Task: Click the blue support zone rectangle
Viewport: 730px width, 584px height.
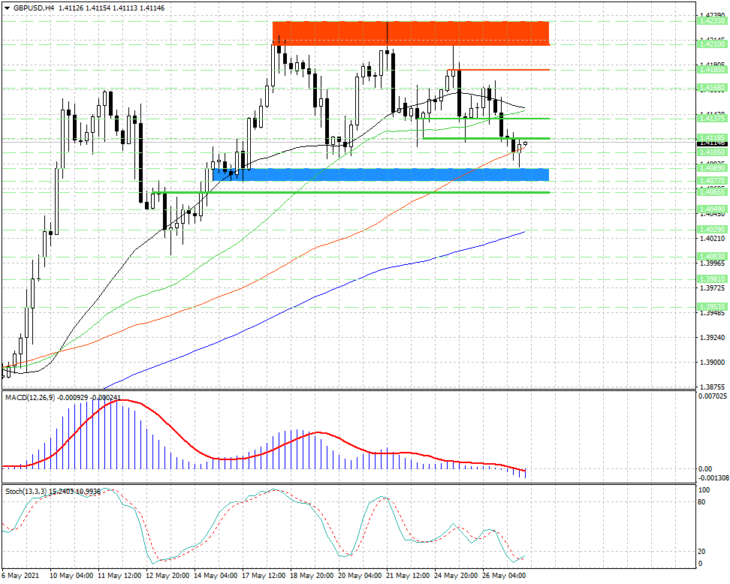Action: (380, 175)
